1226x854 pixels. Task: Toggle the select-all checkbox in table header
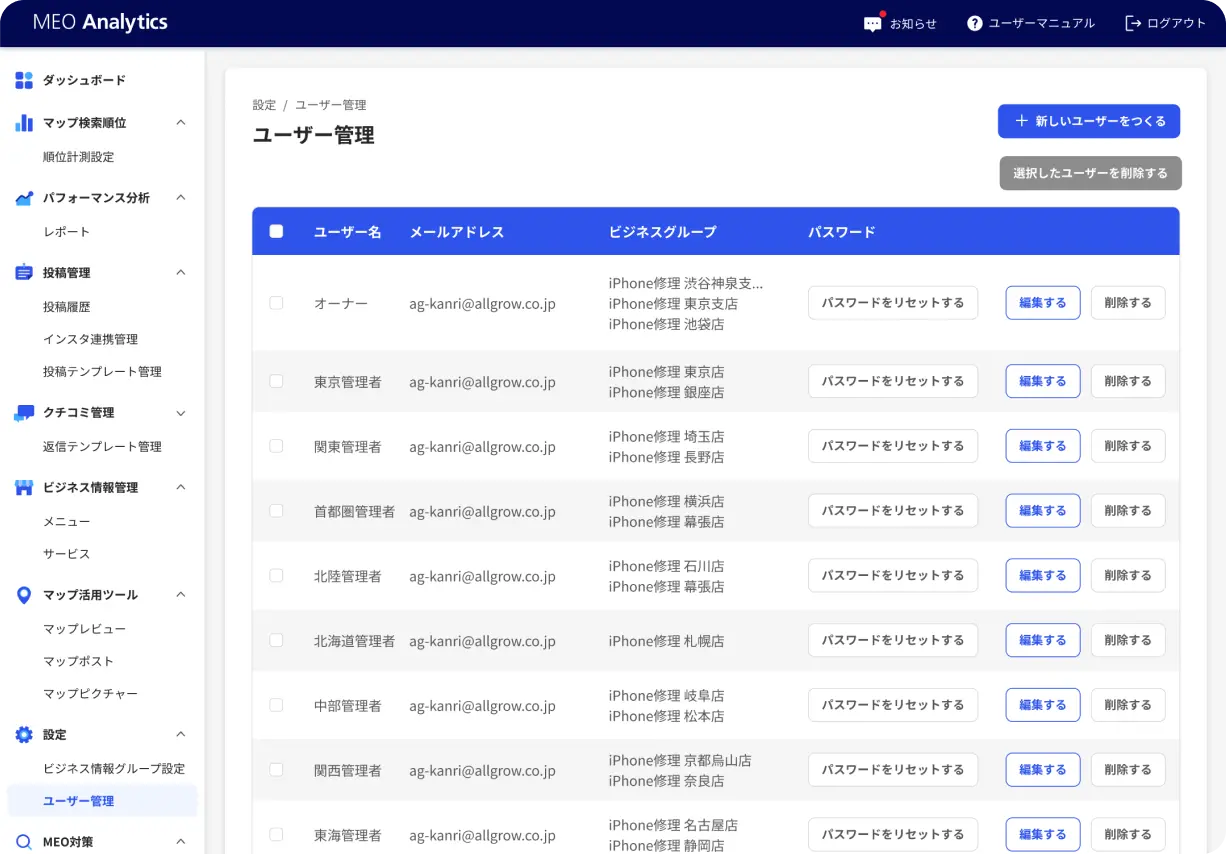click(x=276, y=231)
